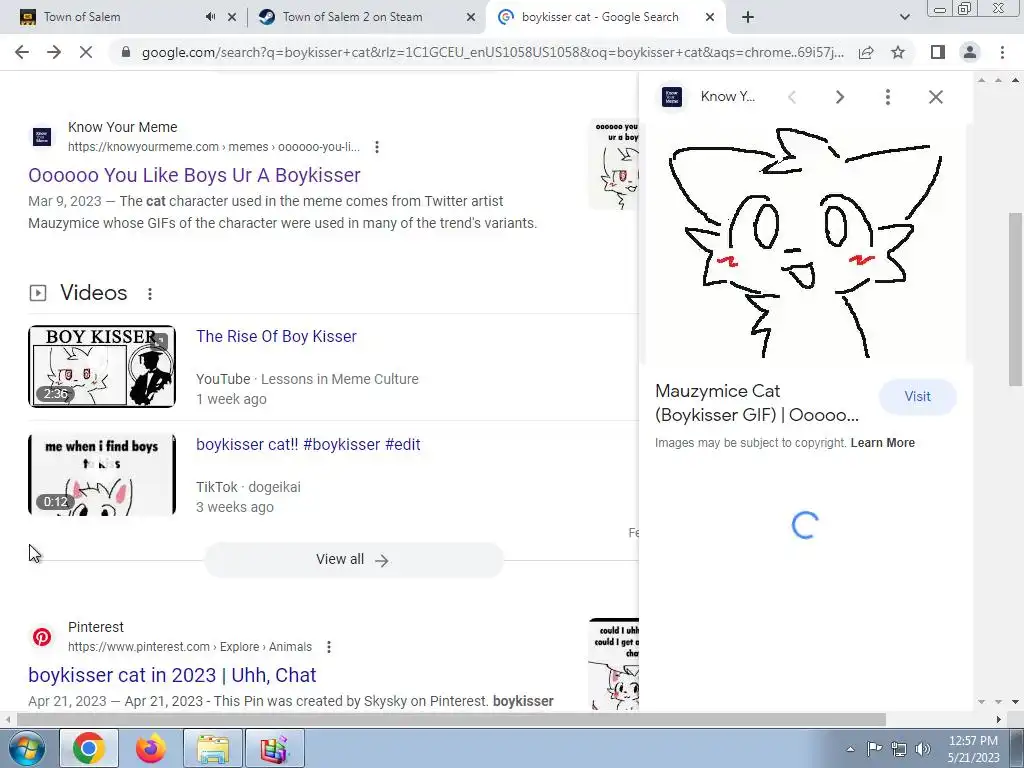Open three-dot options in image preview panel
The image size is (1024, 768).
point(888,97)
